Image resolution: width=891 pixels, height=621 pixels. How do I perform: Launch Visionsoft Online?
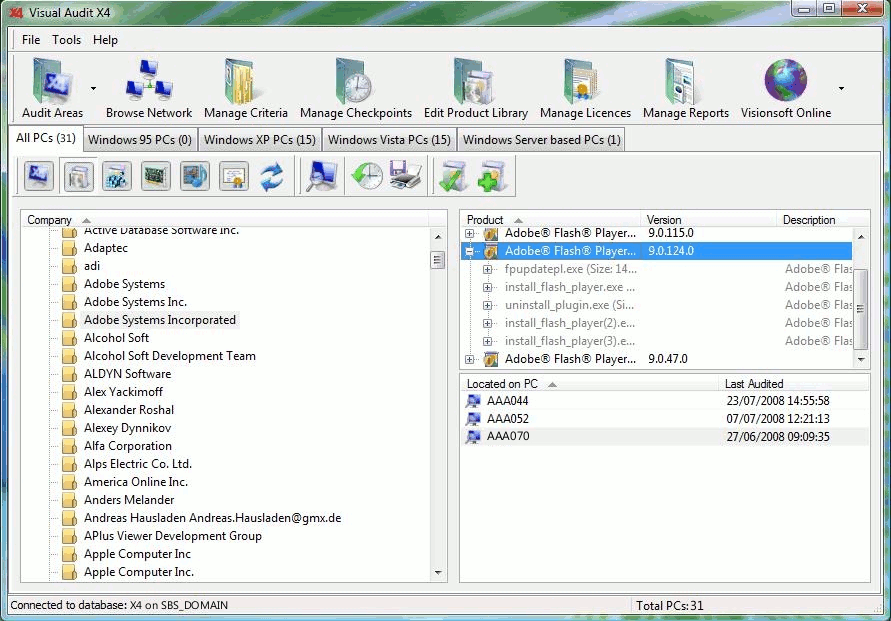point(786,89)
